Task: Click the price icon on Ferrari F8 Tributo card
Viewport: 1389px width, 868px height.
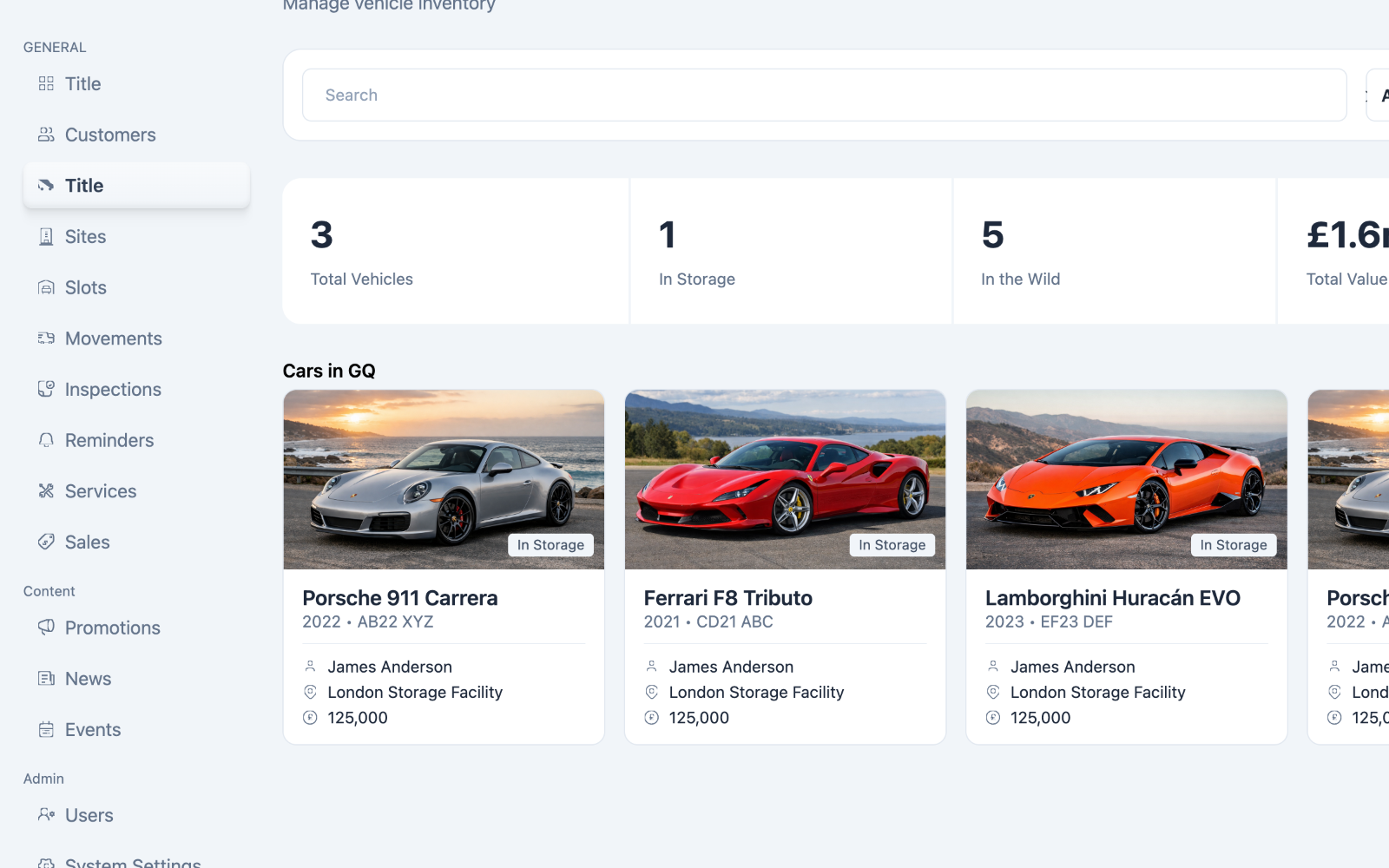Action: tap(651, 718)
